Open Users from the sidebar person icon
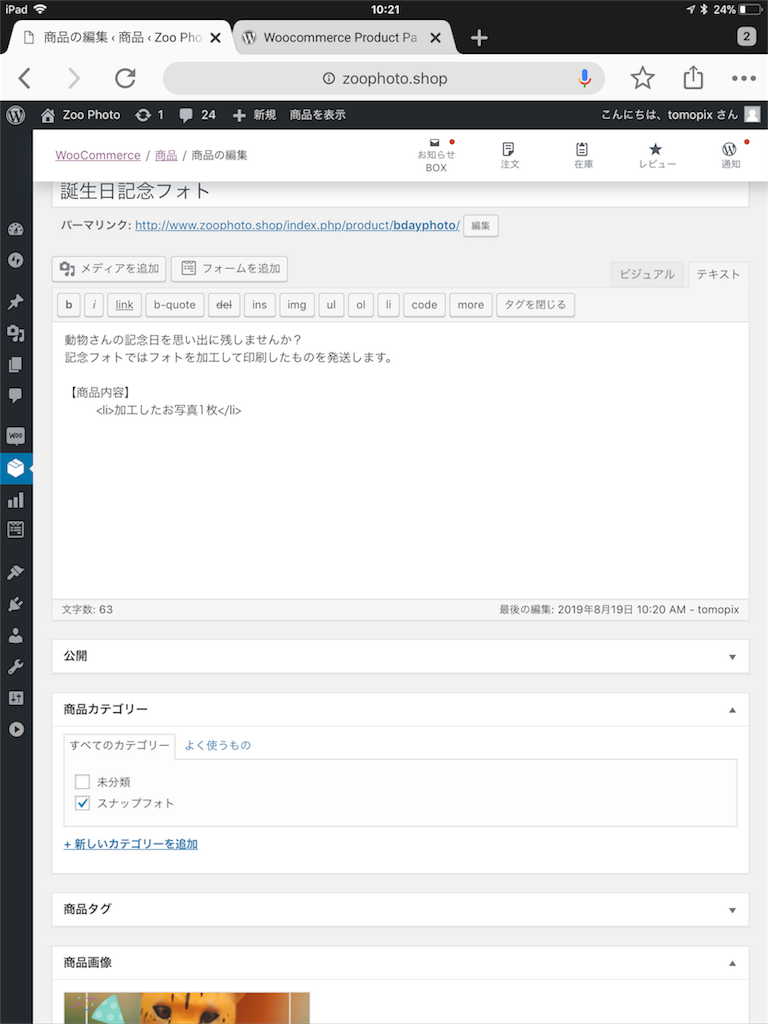 click(16, 635)
